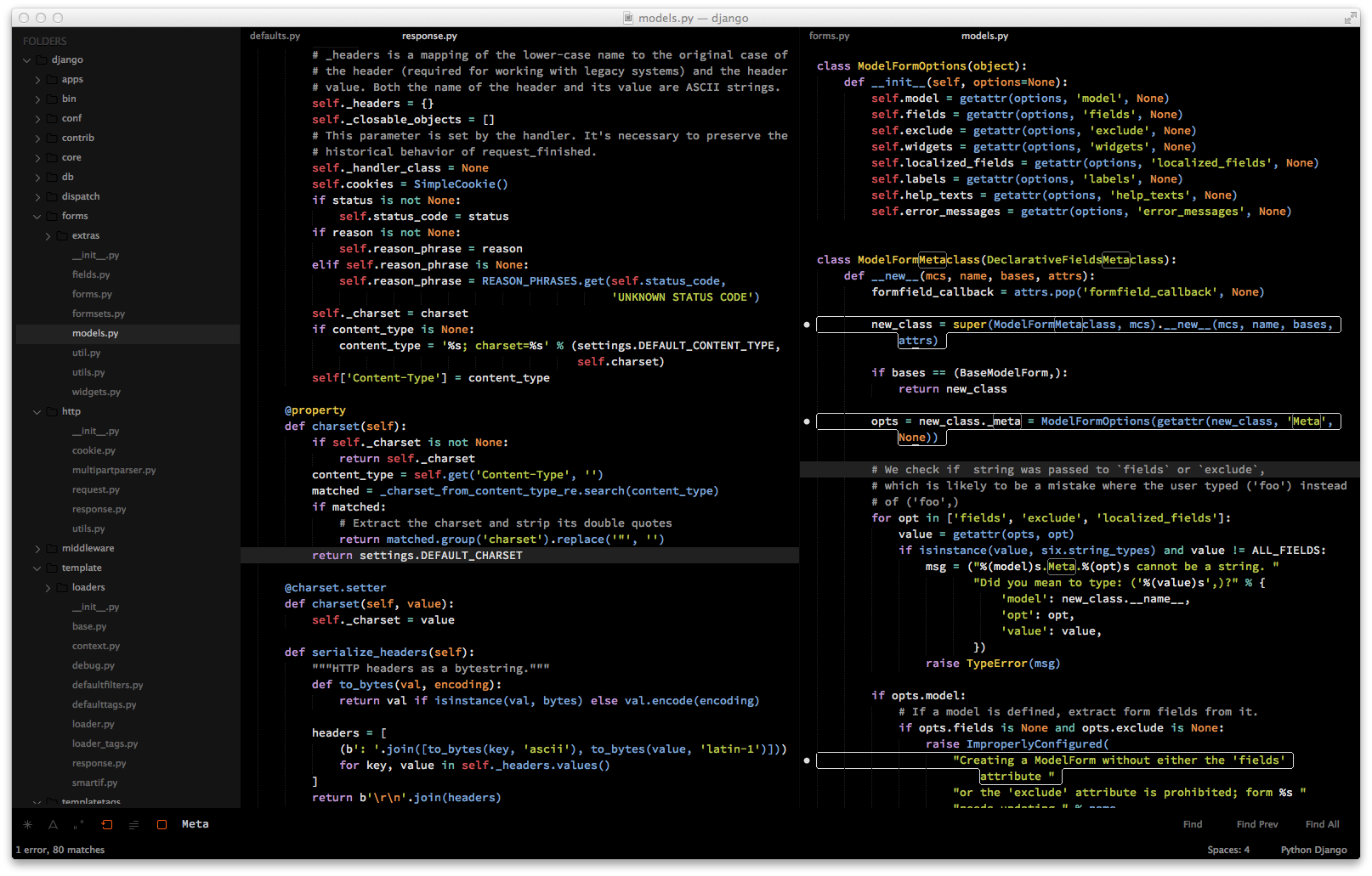Toggle wrap search option in find bar
The image size is (1372, 876).
106,824
